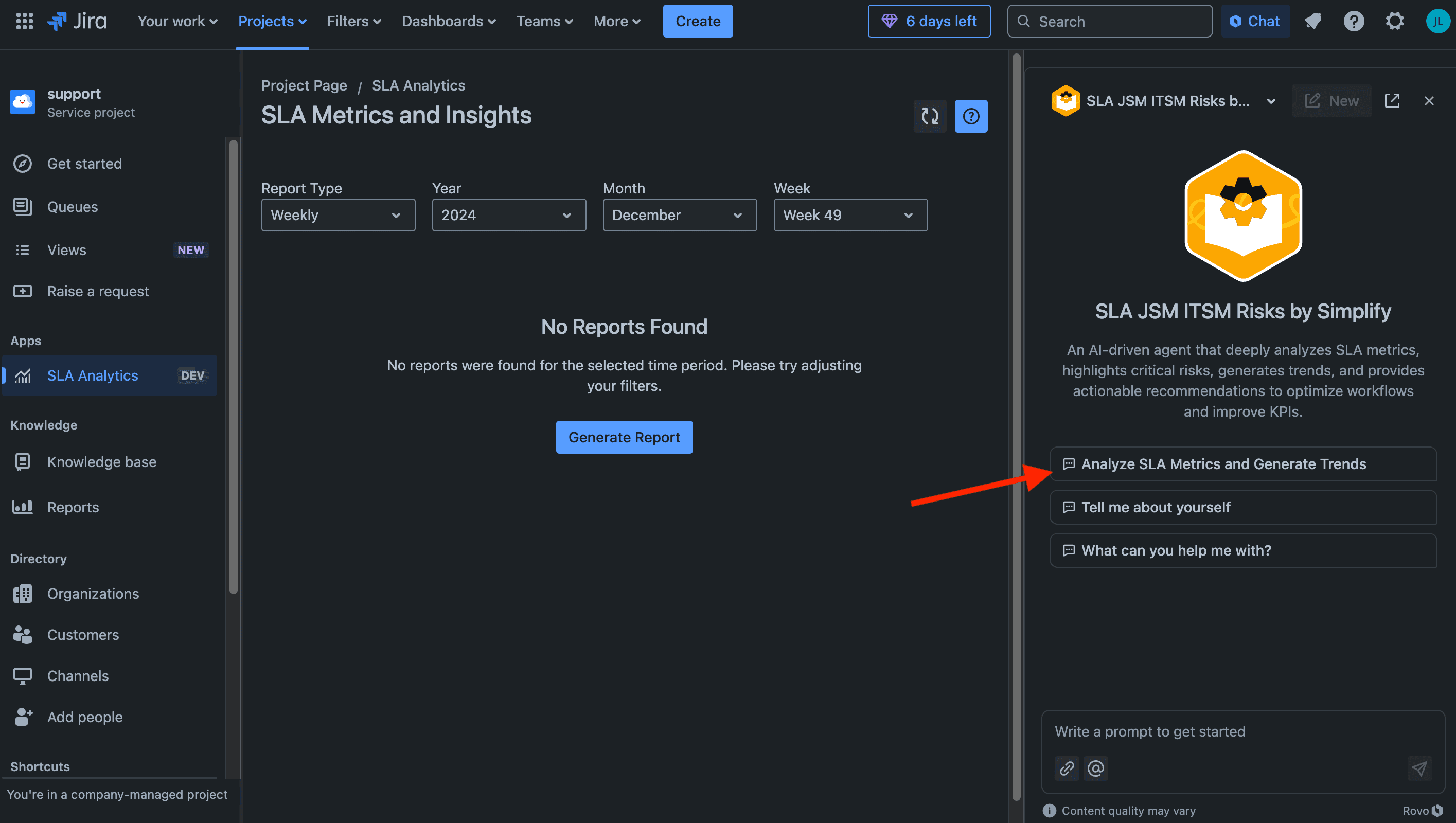Screen dimensions: 1456x823
Task: Select Organizations in the sidebar
Action: (x=110, y=594)
